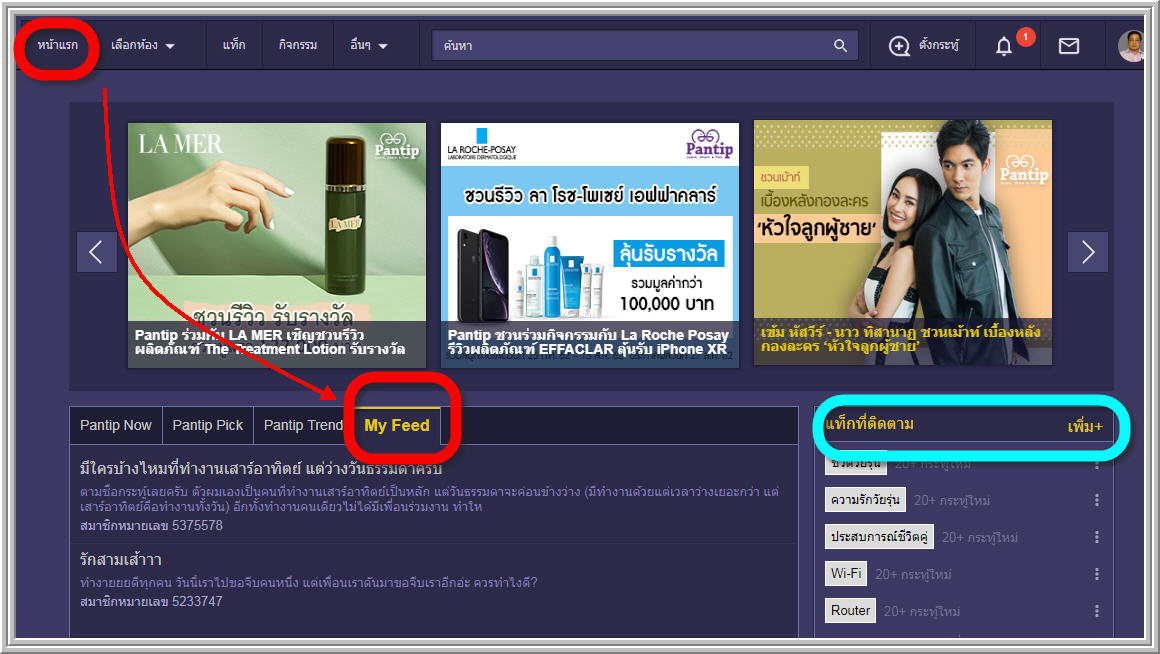Image resolution: width=1160 pixels, height=654 pixels.
Task: Open the หัวใจลูกผู้ชาย drama banner
Action: 903,243
